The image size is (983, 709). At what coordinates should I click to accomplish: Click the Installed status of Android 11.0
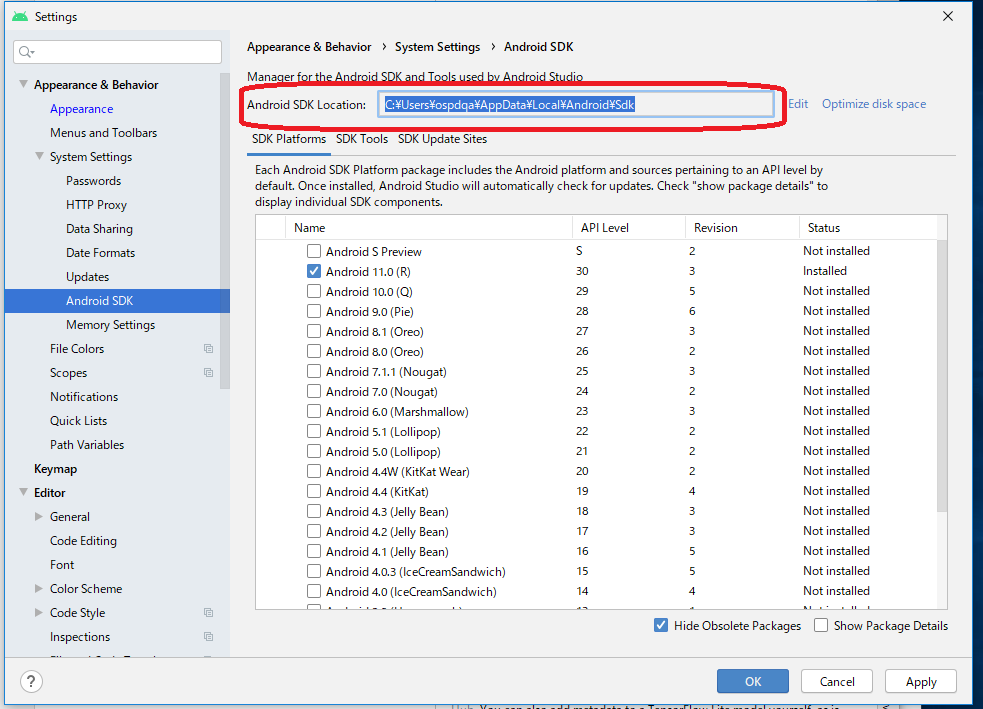click(x=824, y=271)
